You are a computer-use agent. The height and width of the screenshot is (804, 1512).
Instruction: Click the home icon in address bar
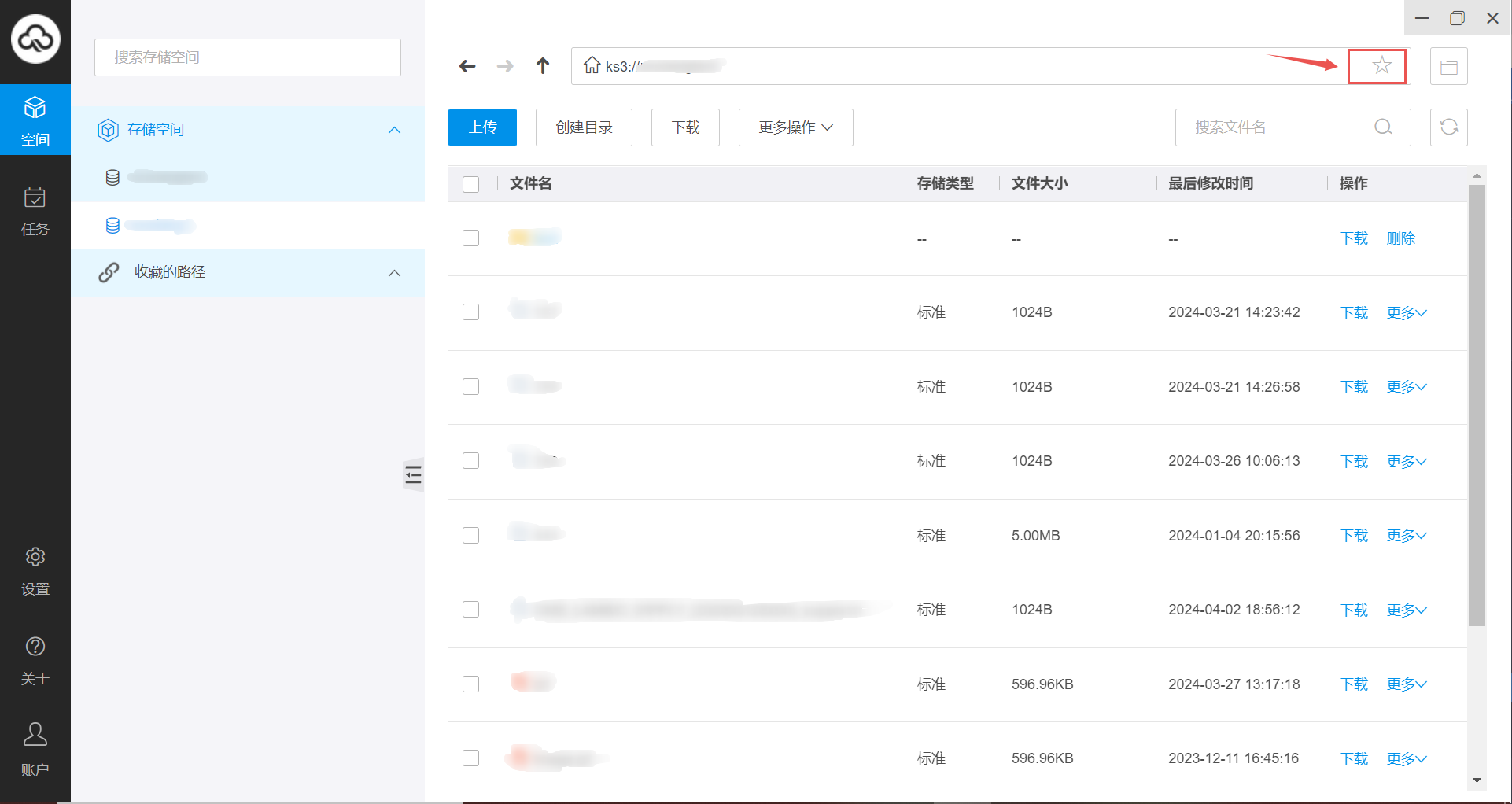coord(592,65)
